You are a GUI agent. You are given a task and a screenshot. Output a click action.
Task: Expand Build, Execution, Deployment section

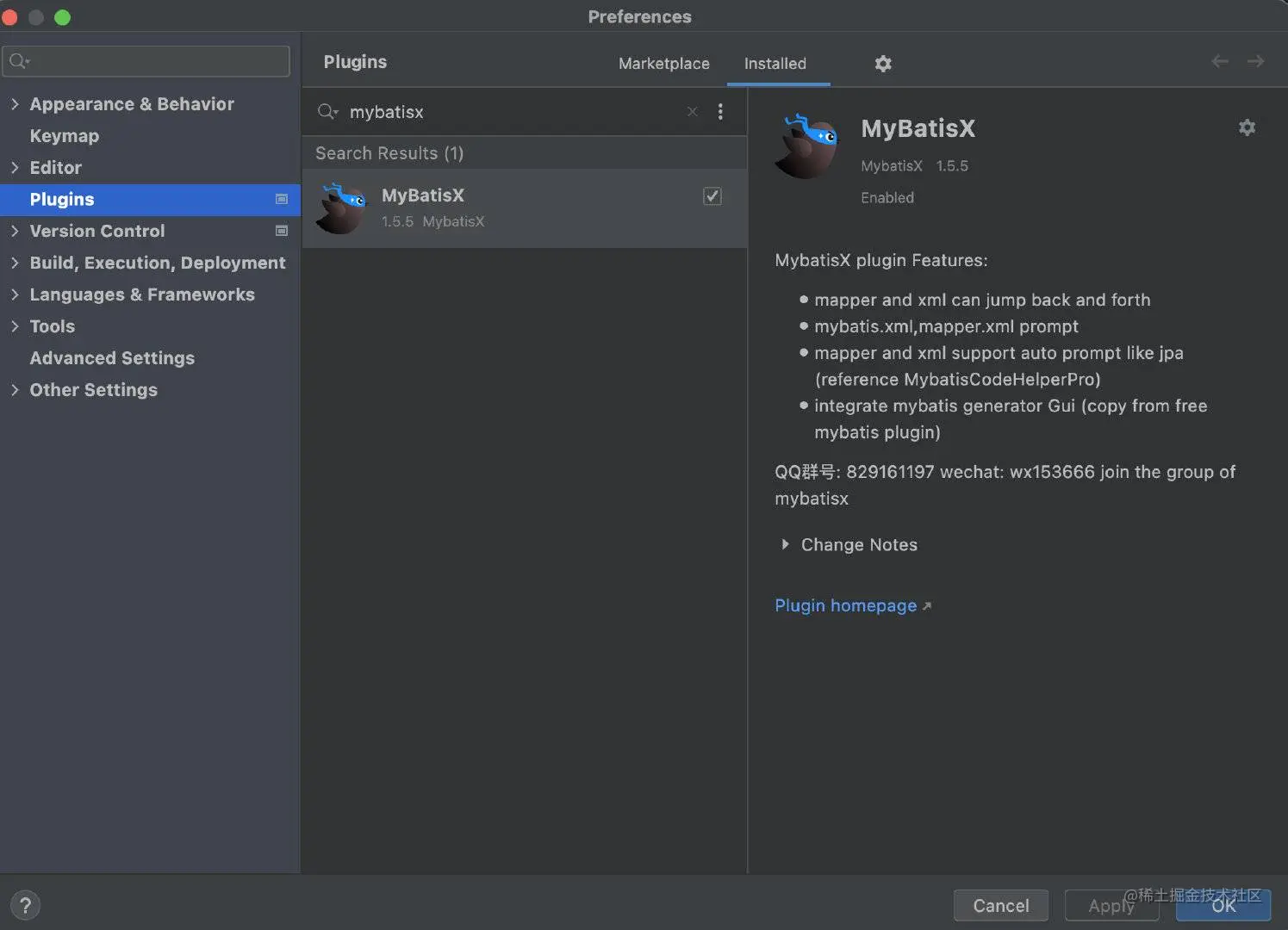click(x=15, y=263)
